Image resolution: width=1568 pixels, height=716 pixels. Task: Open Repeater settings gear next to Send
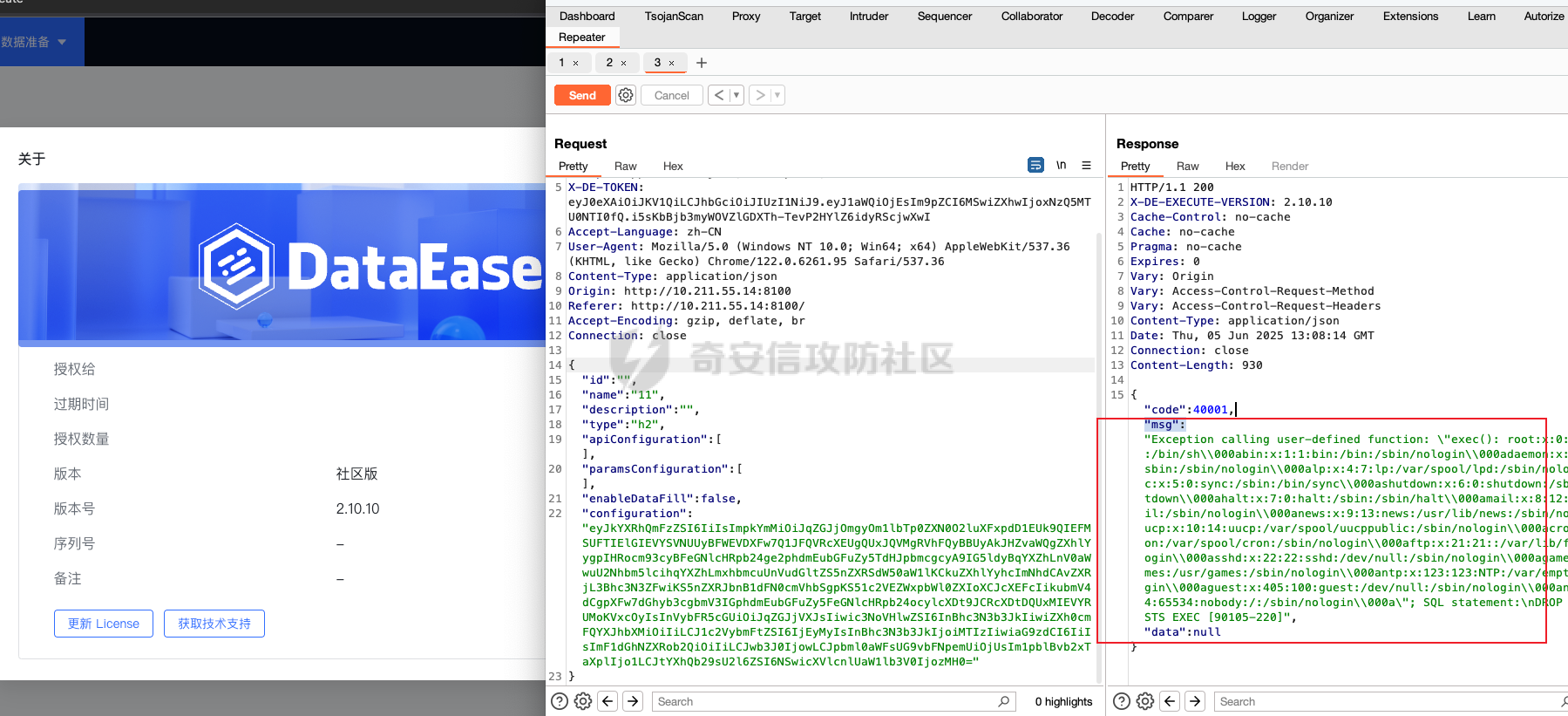point(626,95)
